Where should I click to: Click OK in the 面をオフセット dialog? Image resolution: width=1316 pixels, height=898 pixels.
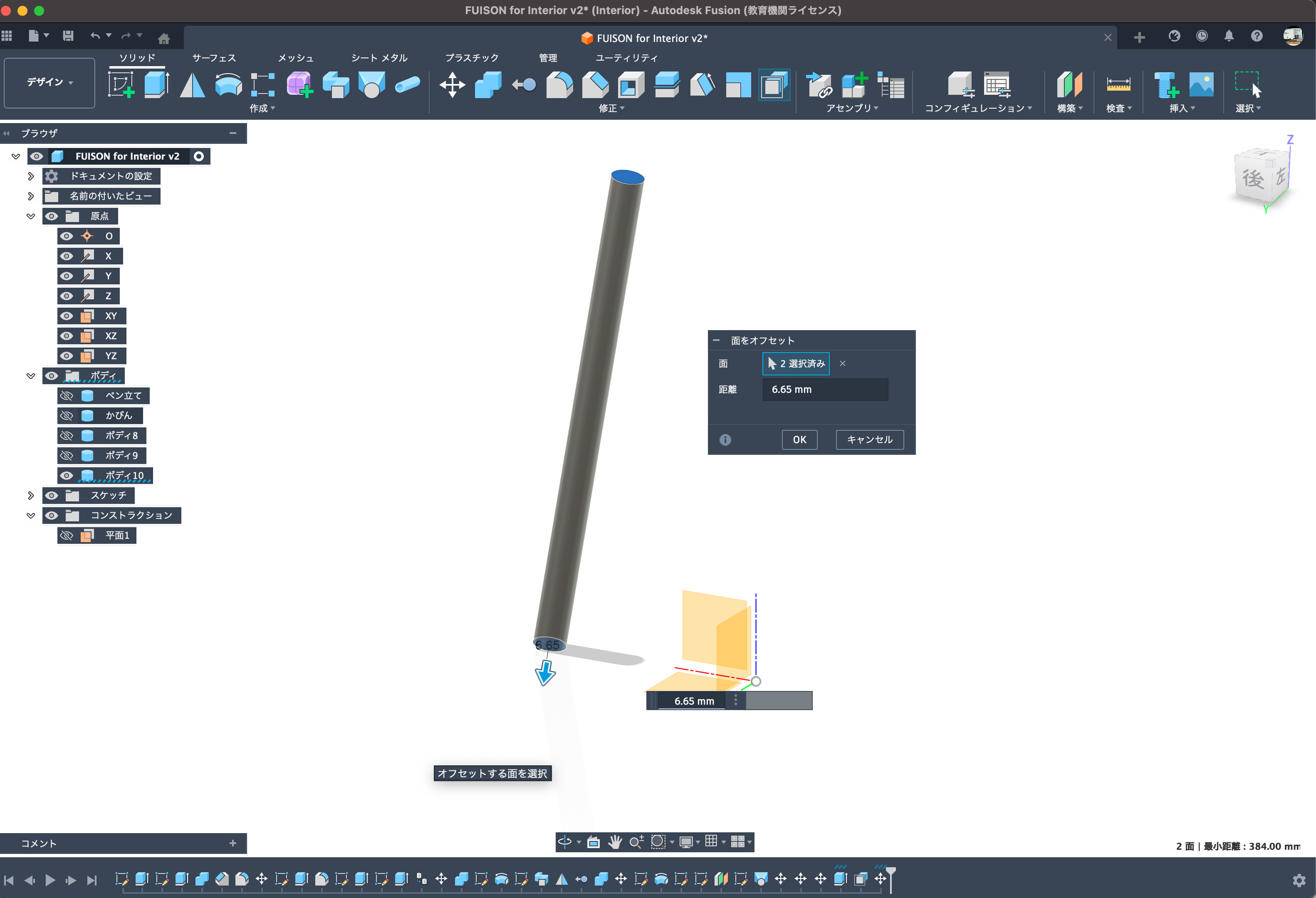click(799, 440)
